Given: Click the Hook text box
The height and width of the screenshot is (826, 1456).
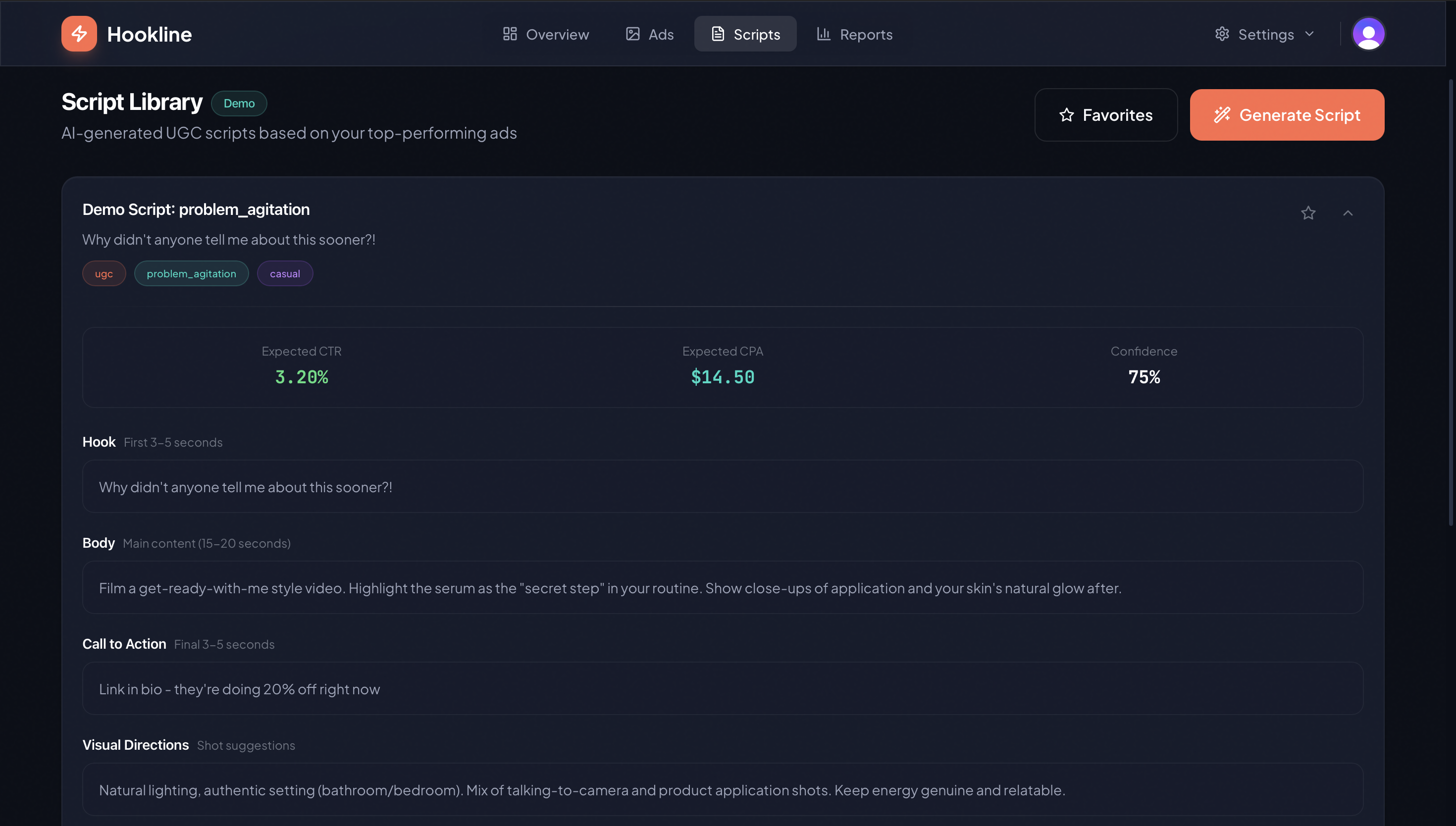Looking at the screenshot, I should (x=722, y=487).
